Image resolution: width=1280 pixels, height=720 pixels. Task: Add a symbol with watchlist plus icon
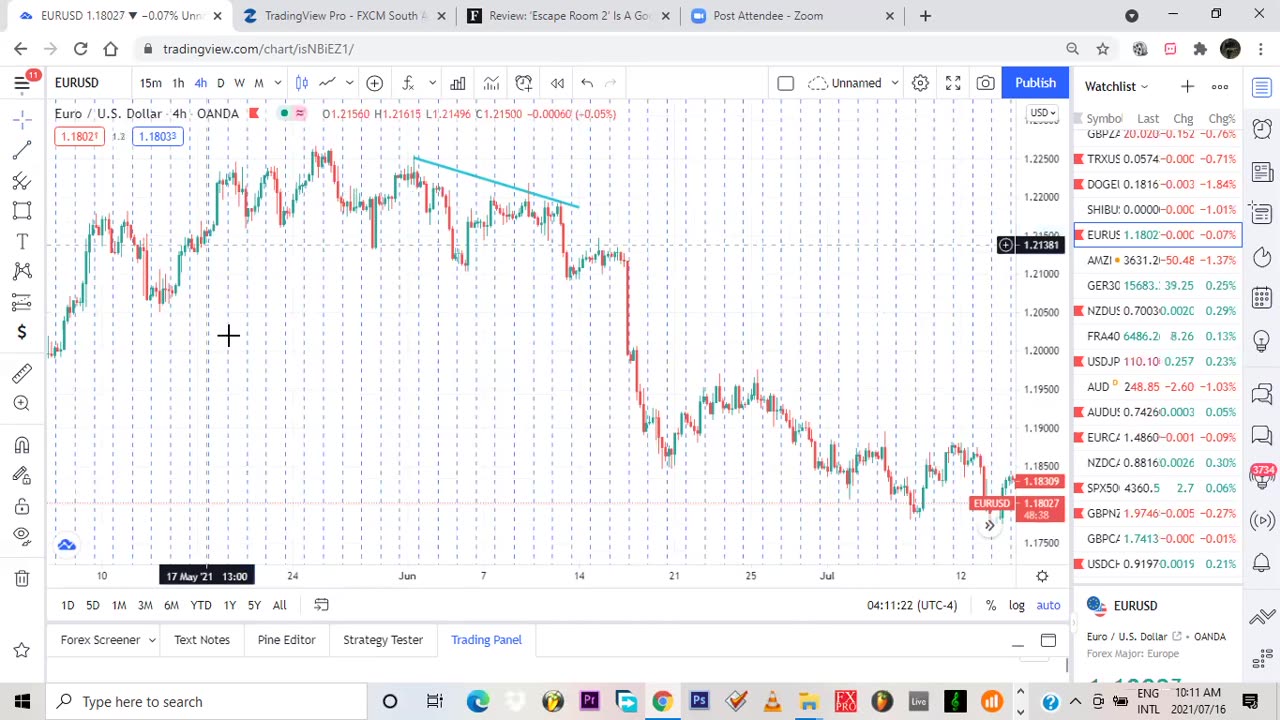point(1187,87)
